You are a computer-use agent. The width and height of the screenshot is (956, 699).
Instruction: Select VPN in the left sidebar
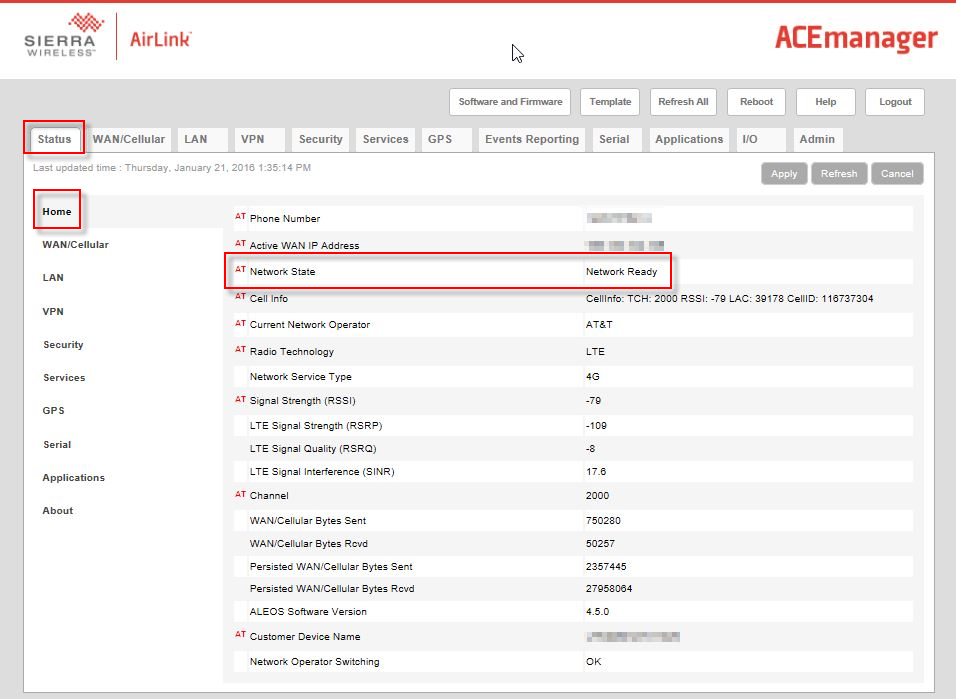53,311
